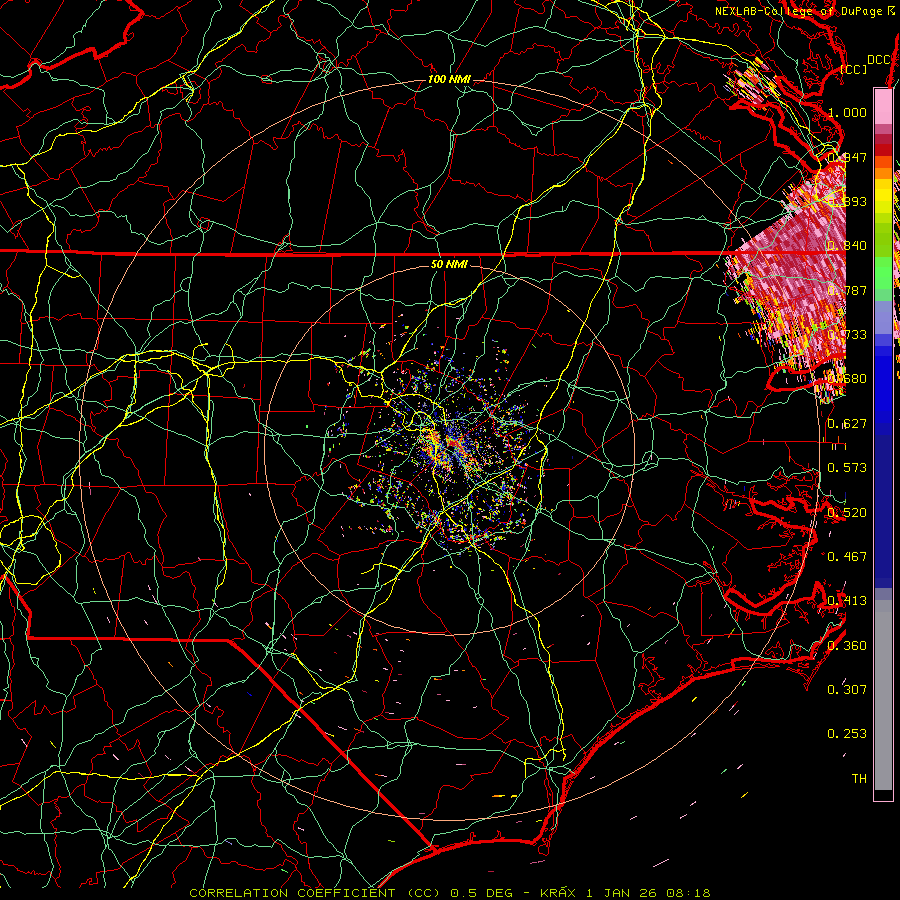This screenshot has width=900, height=900.
Task: Select the 0.253 legend value
Action: click(847, 734)
